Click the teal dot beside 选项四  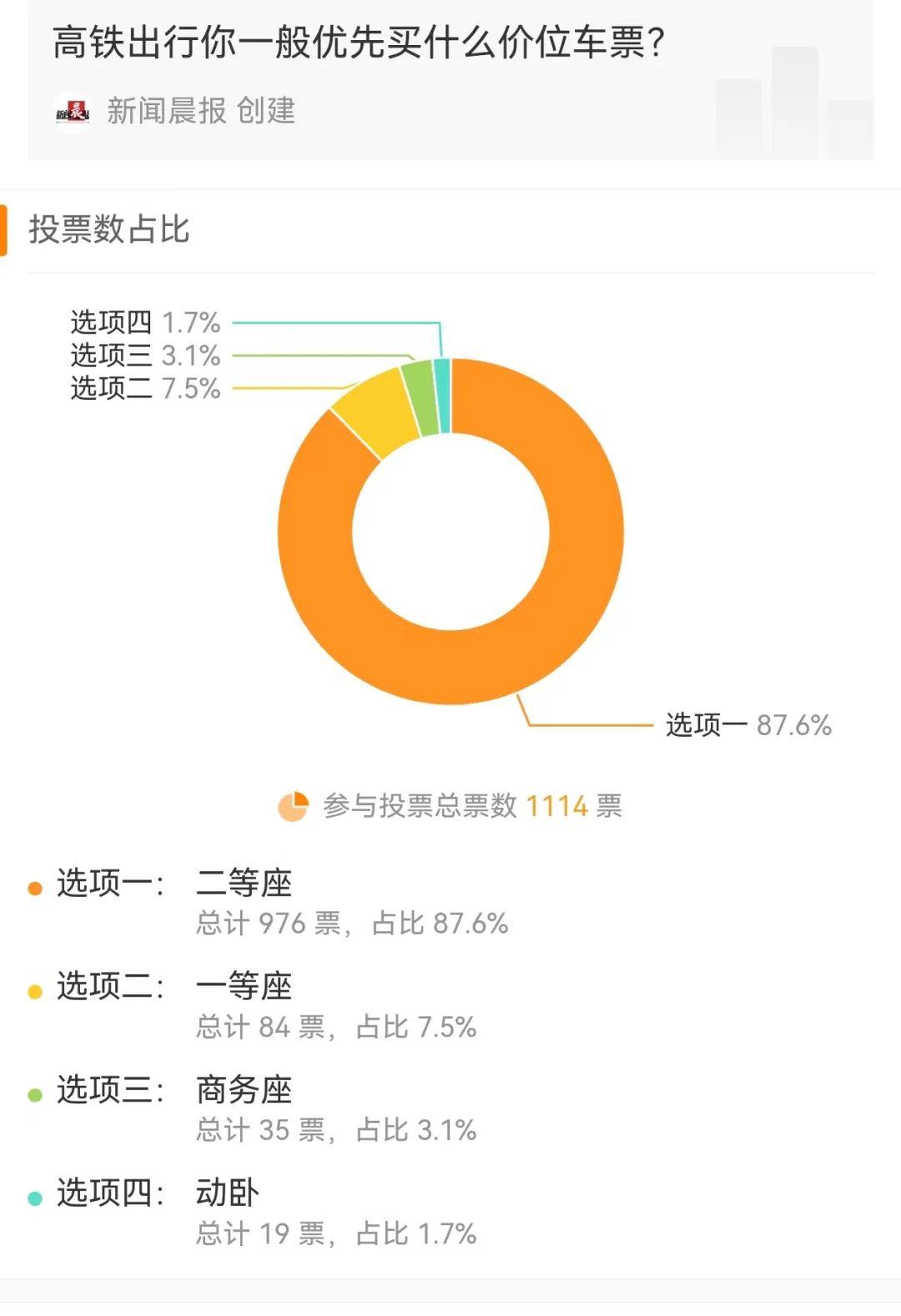coord(35,1198)
